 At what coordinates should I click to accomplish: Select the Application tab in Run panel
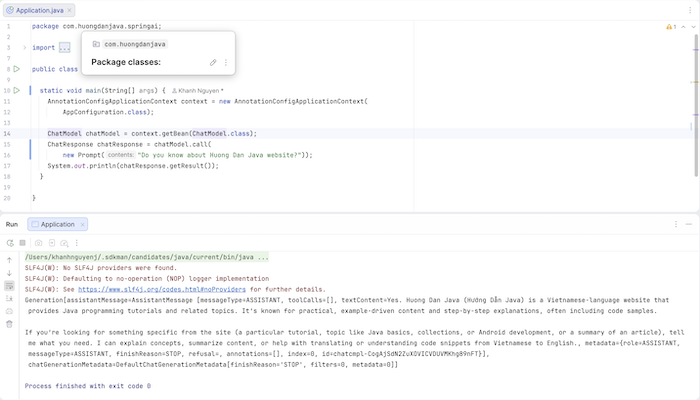57,225
